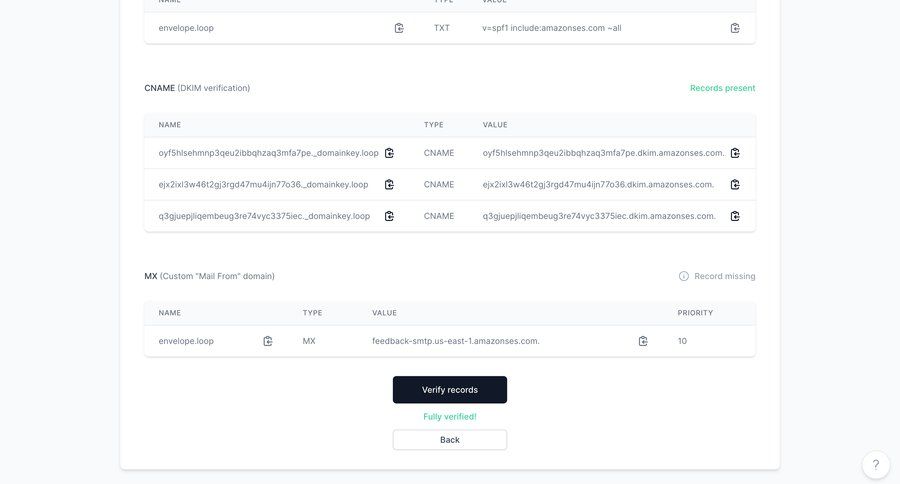This screenshot has height=484, width=900.
Task: Click the MX type cell
Action: pyautogui.click(x=309, y=341)
